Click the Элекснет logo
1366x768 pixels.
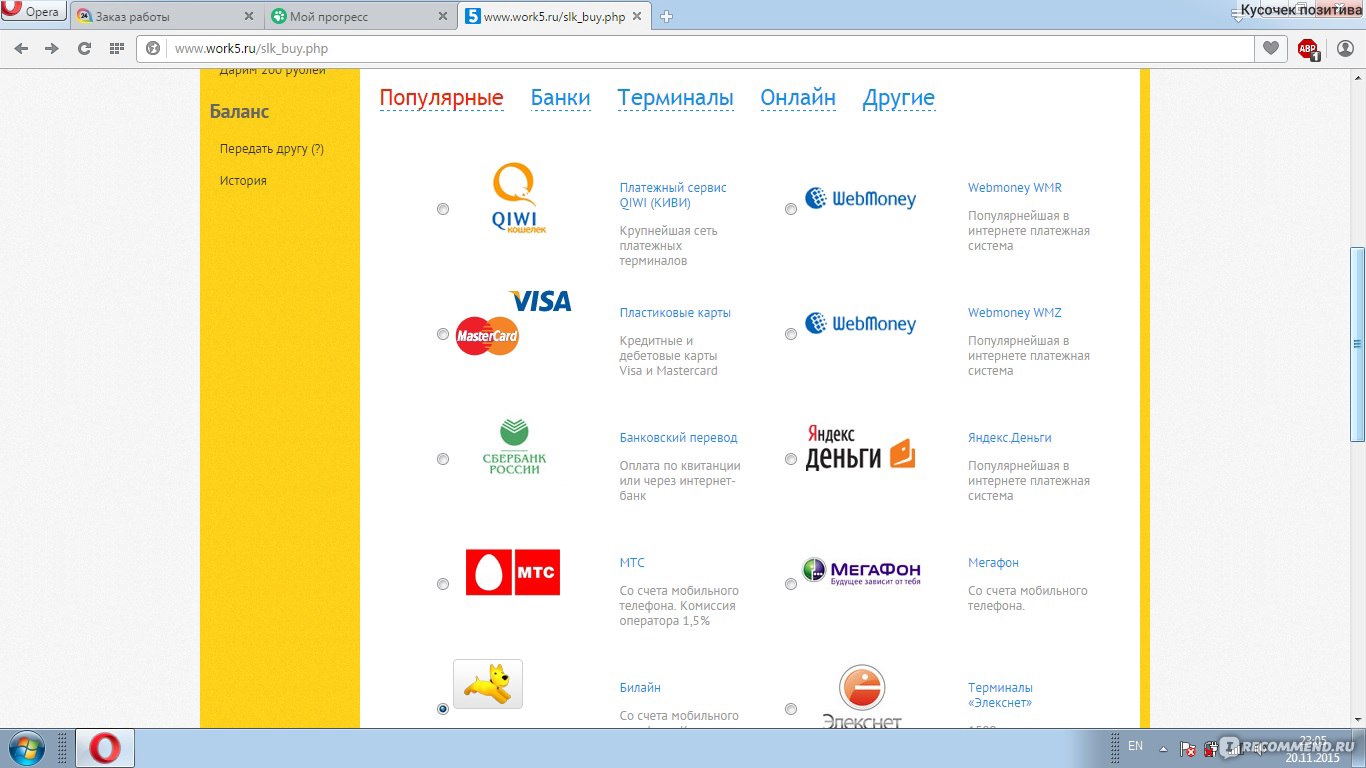(x=861, y=697)
